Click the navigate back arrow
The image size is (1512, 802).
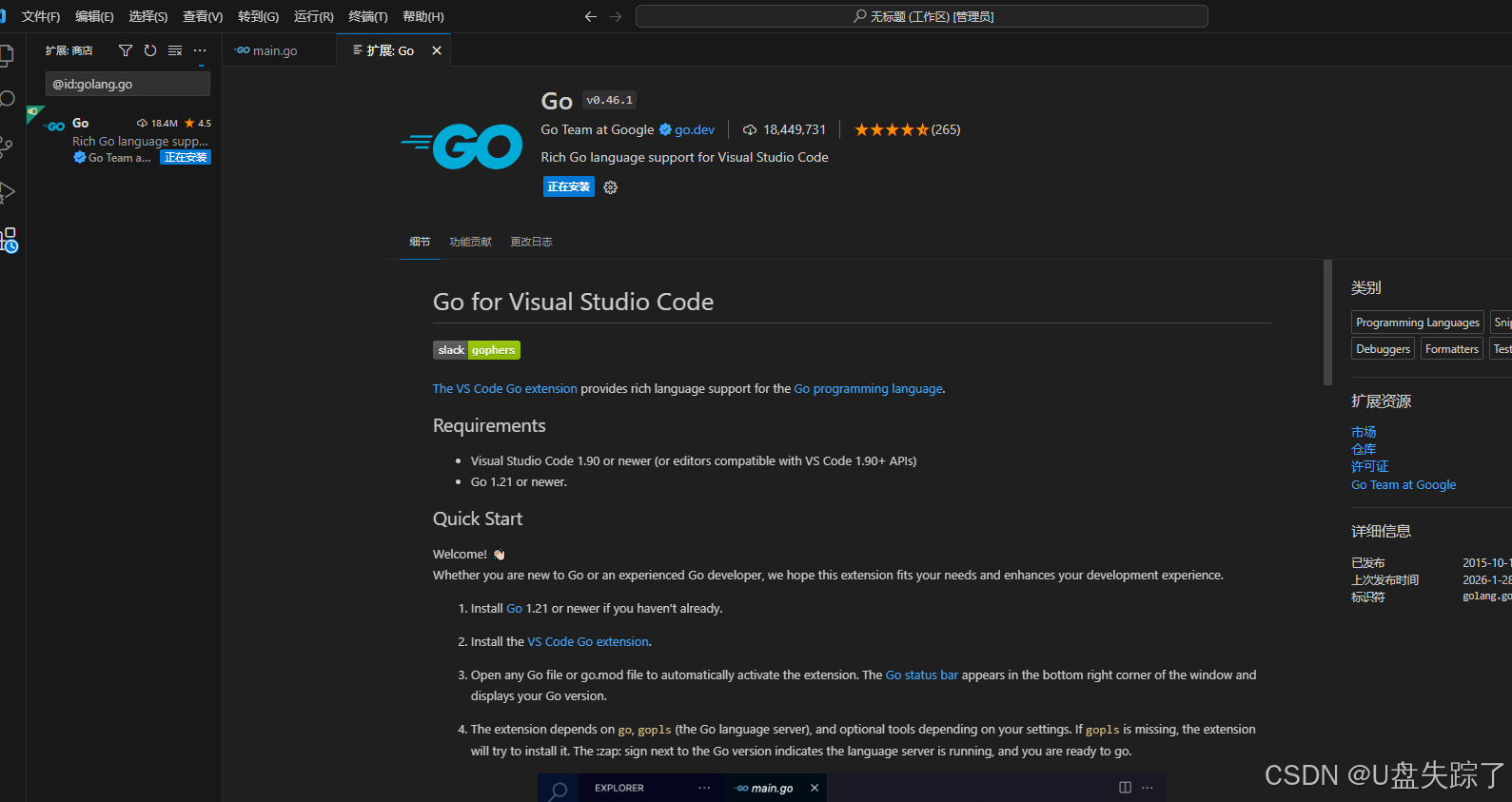pyautogui.click(x=591, y=16)
